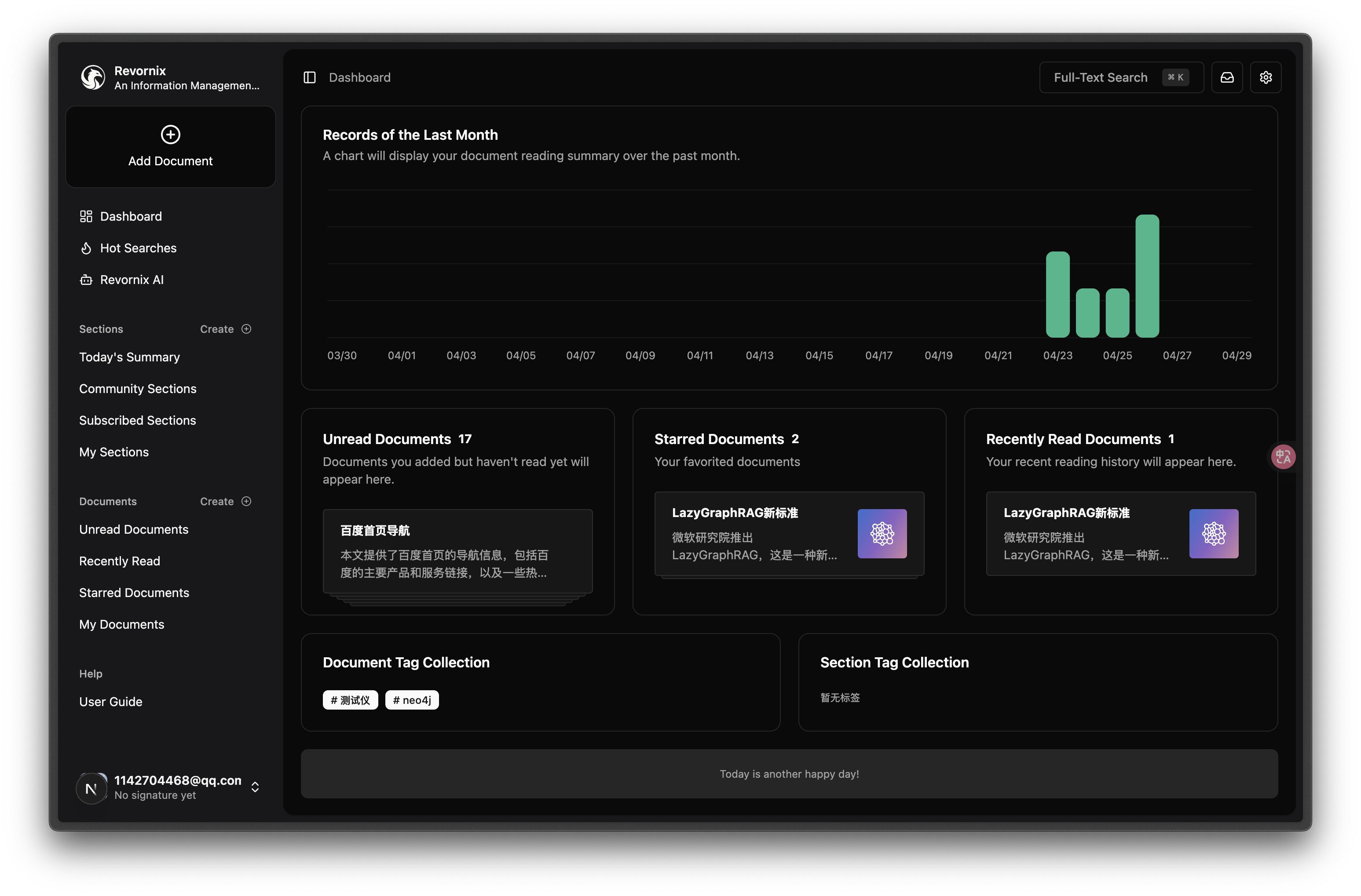The width and height of the screenshot is (1361, 896).
Task: Click the user avatar with letter N
Action: pos(91,788)
